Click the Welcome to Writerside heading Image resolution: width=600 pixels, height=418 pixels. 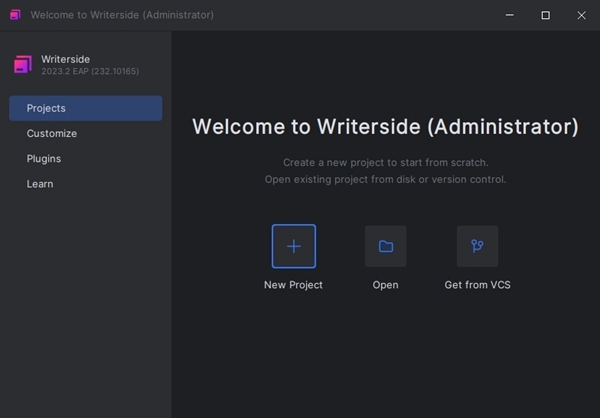pyautogui.click(x=385, y=127)
